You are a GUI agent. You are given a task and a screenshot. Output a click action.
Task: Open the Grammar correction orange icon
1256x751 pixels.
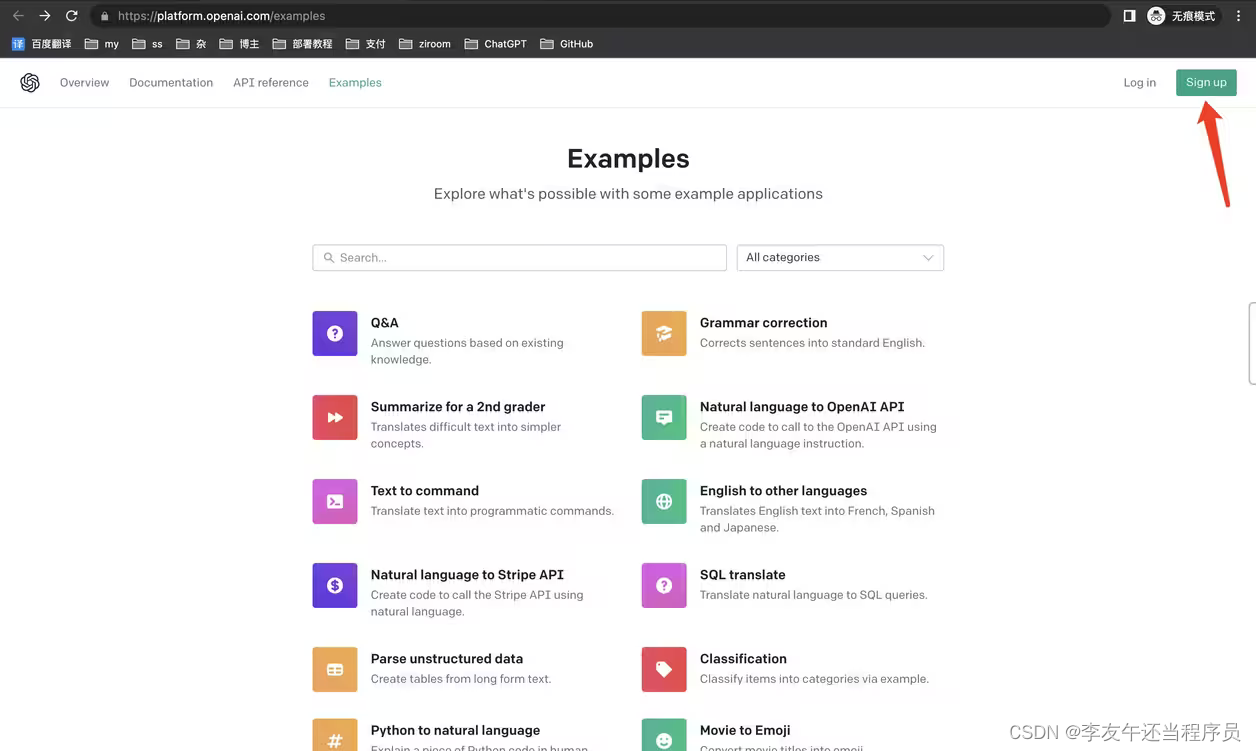click(664, 334)
